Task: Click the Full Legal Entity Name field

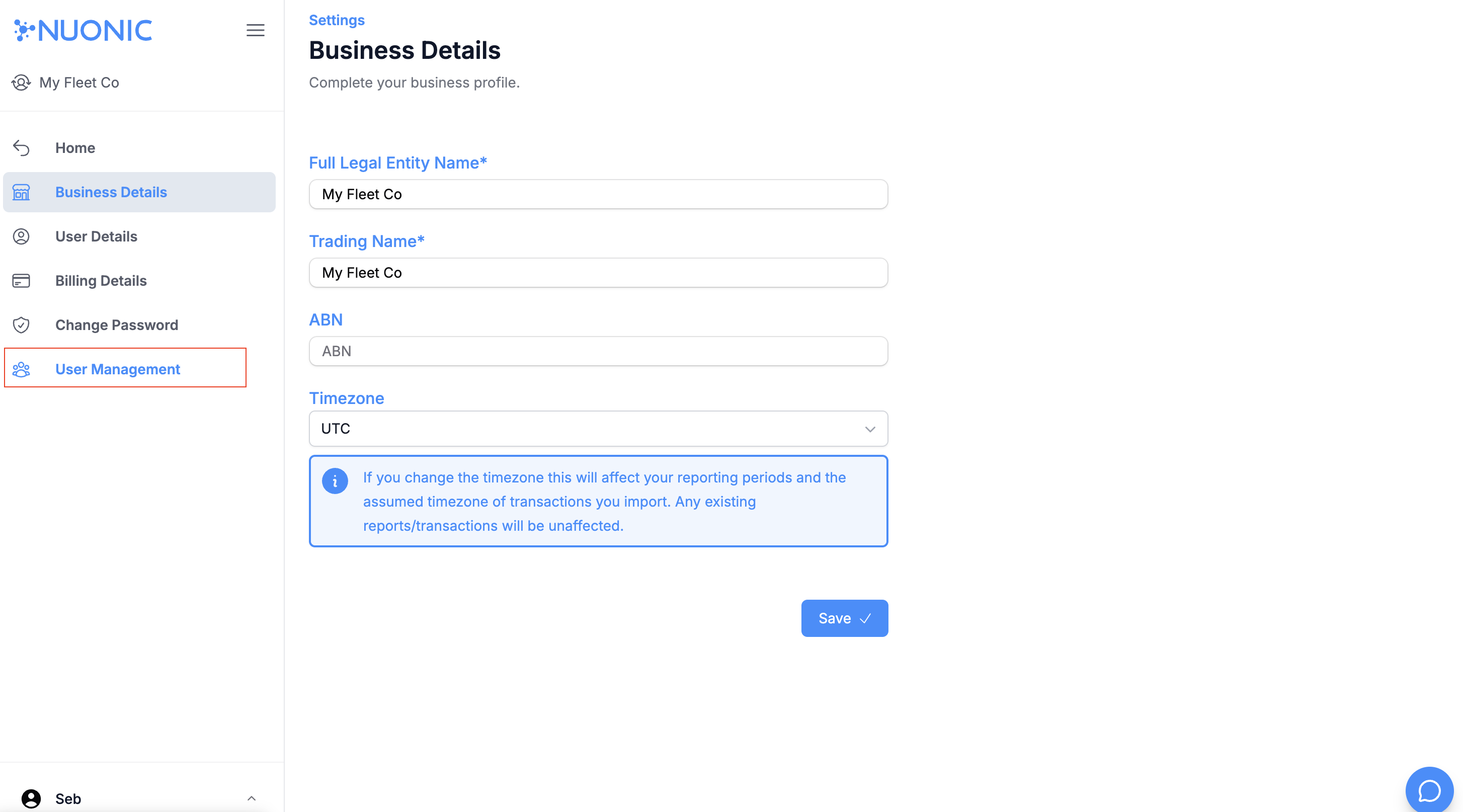Action: click(x=598, y=194)
